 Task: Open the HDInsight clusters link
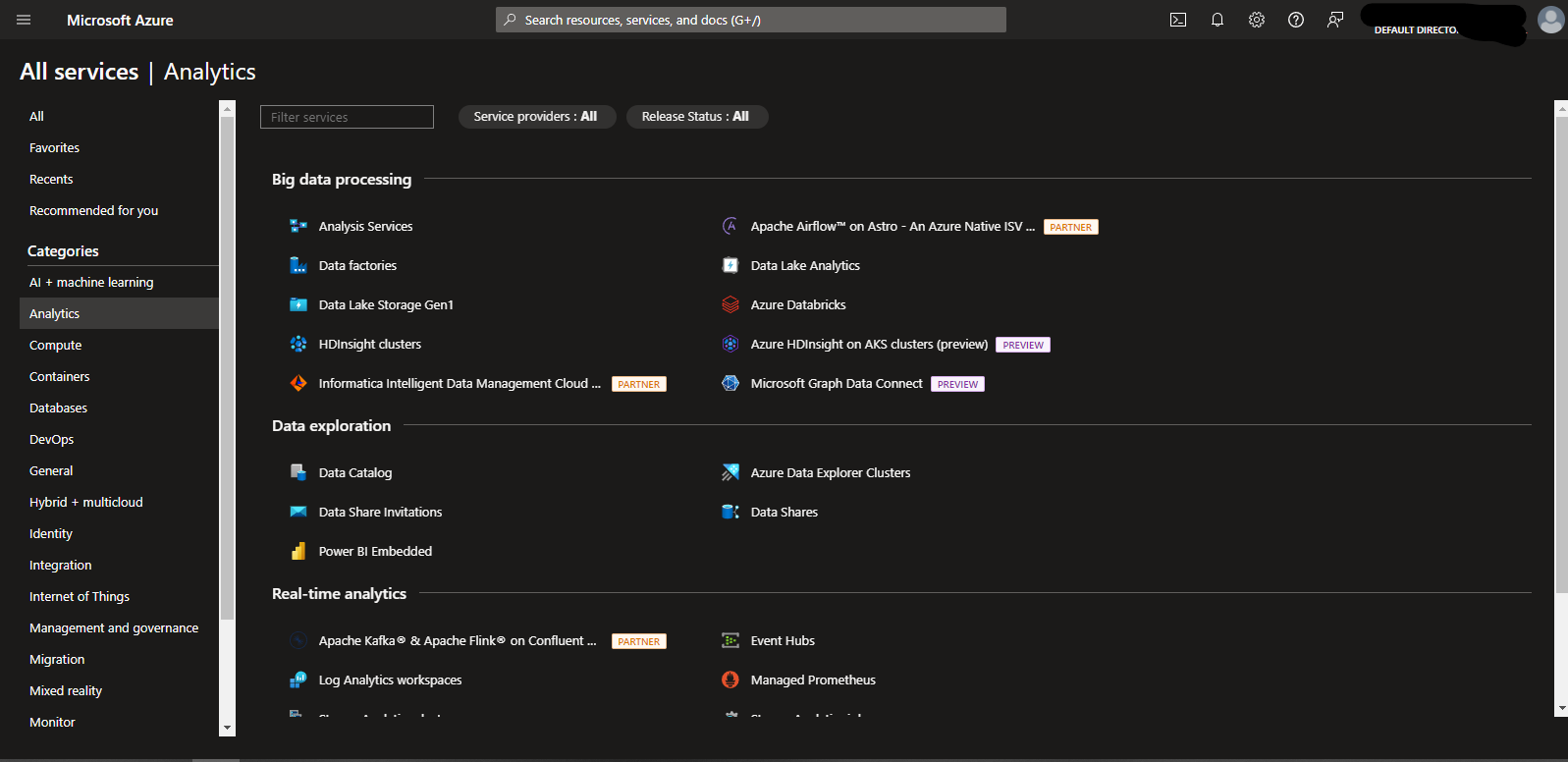tap(370, 344)
